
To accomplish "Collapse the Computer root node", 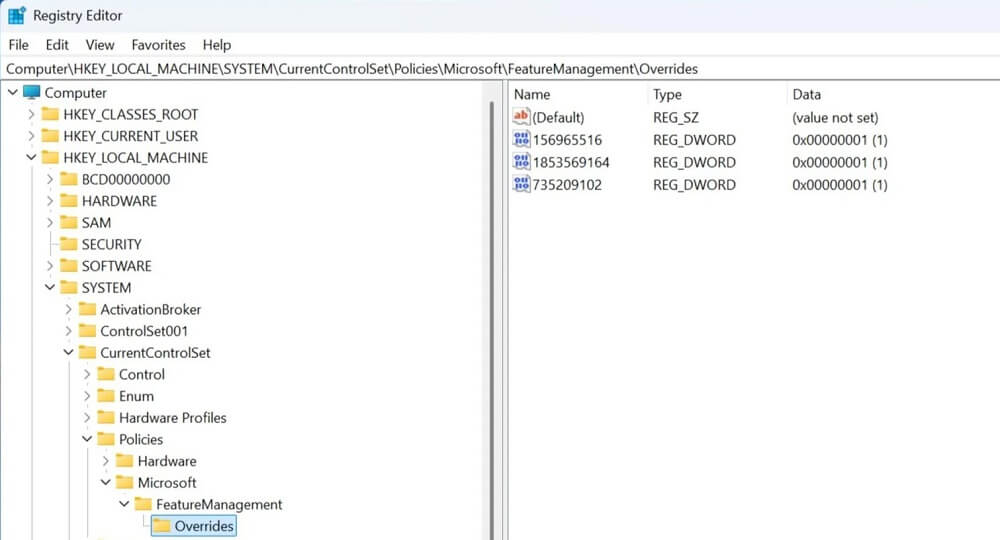I will (x=13, y=92).
